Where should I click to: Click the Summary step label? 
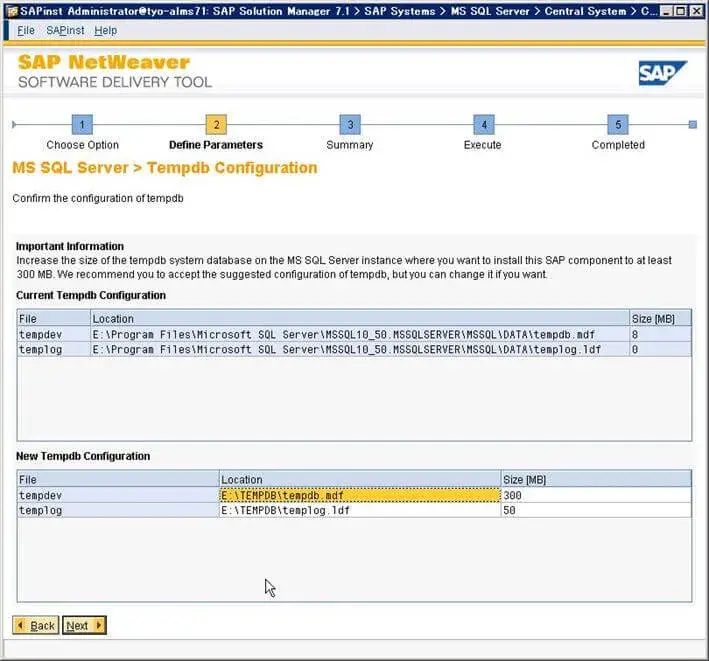(350, 145)
